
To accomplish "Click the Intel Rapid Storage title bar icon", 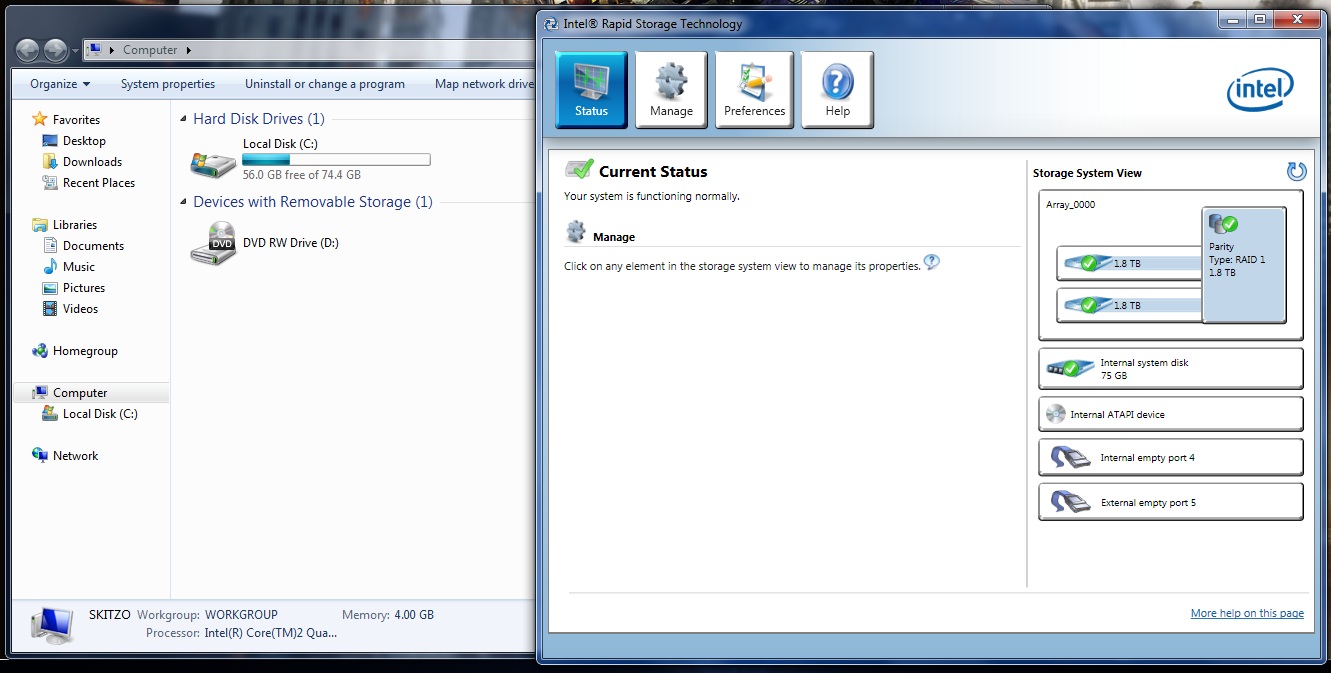I will tap(551, 24).
